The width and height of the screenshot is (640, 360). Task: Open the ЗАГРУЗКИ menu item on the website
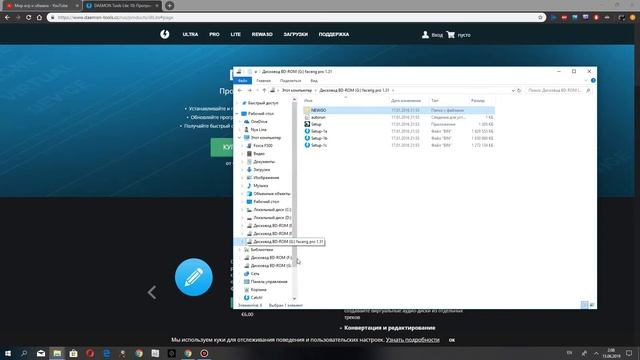[x=296, y=34]
